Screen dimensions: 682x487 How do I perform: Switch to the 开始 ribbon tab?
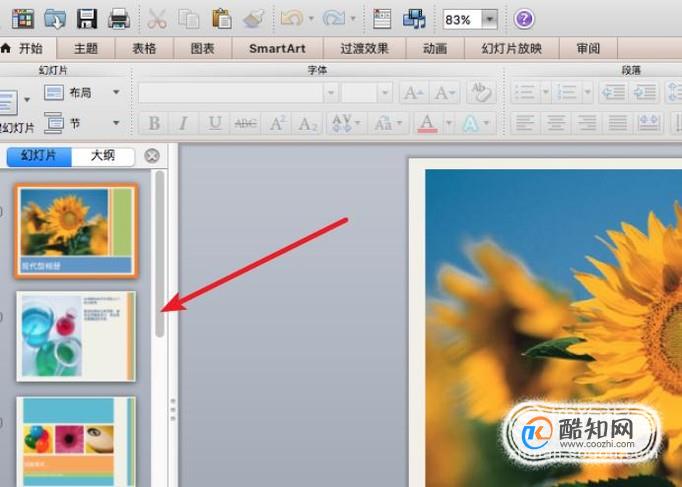28,48
